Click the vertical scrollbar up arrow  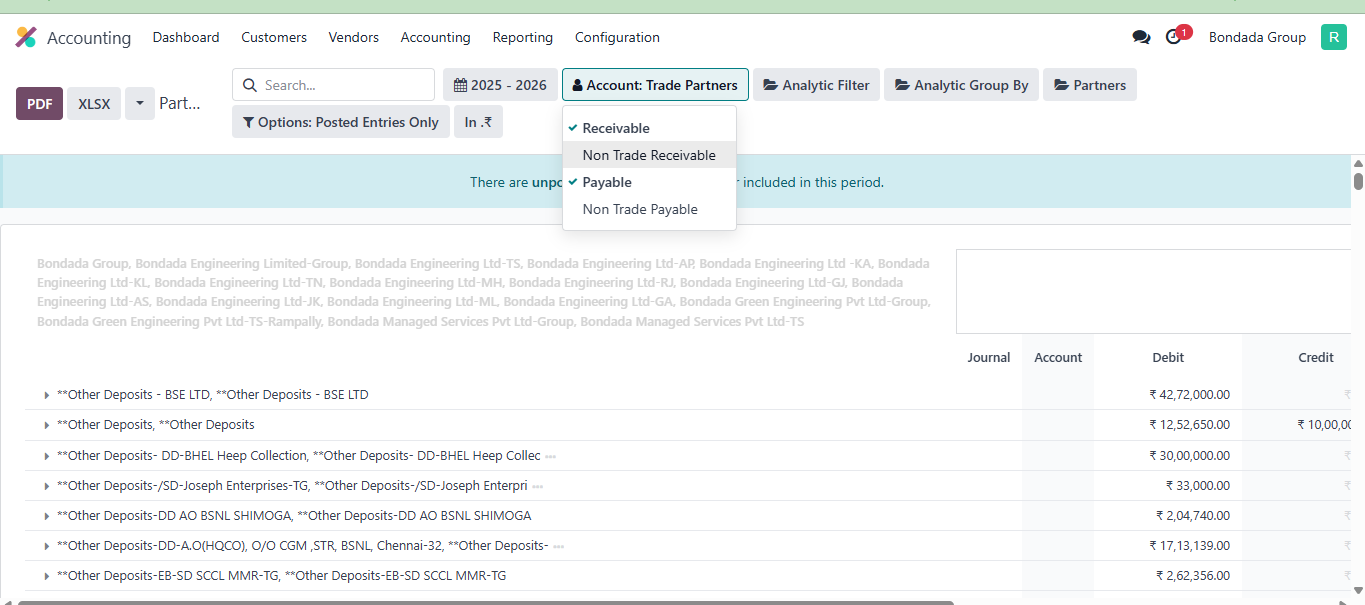point(1358,163)
